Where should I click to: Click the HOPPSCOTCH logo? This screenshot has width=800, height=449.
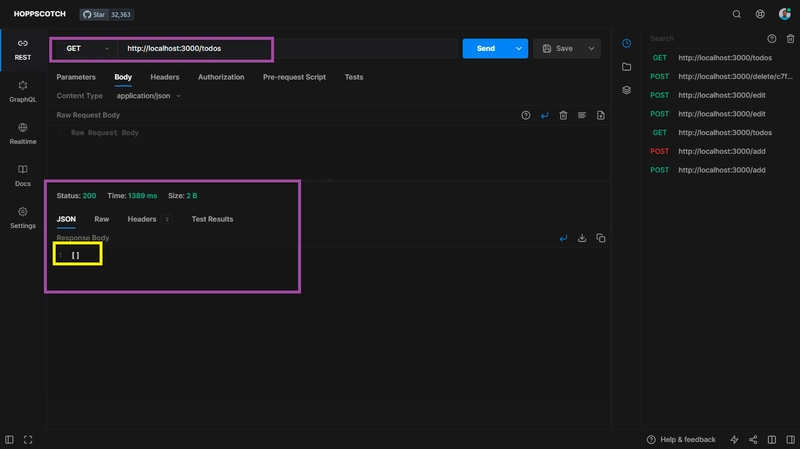point(40,14)
